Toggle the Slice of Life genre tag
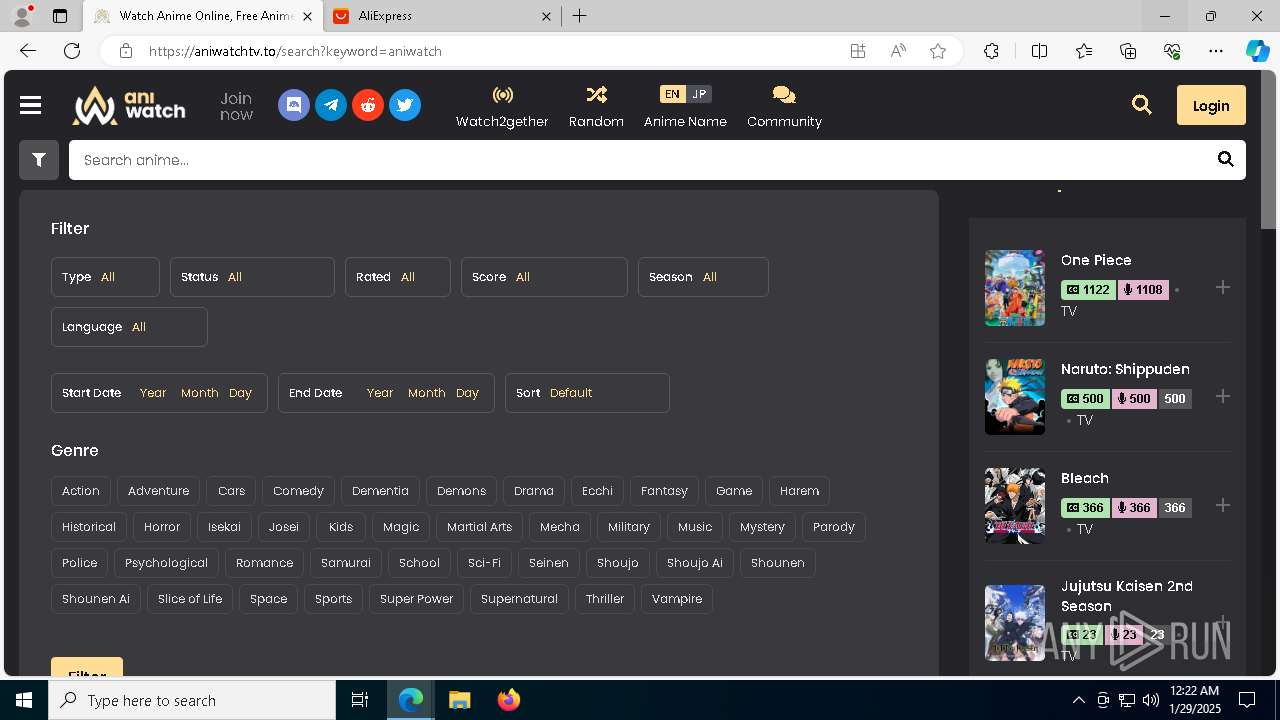1280x720 pixels. [190, 599]
